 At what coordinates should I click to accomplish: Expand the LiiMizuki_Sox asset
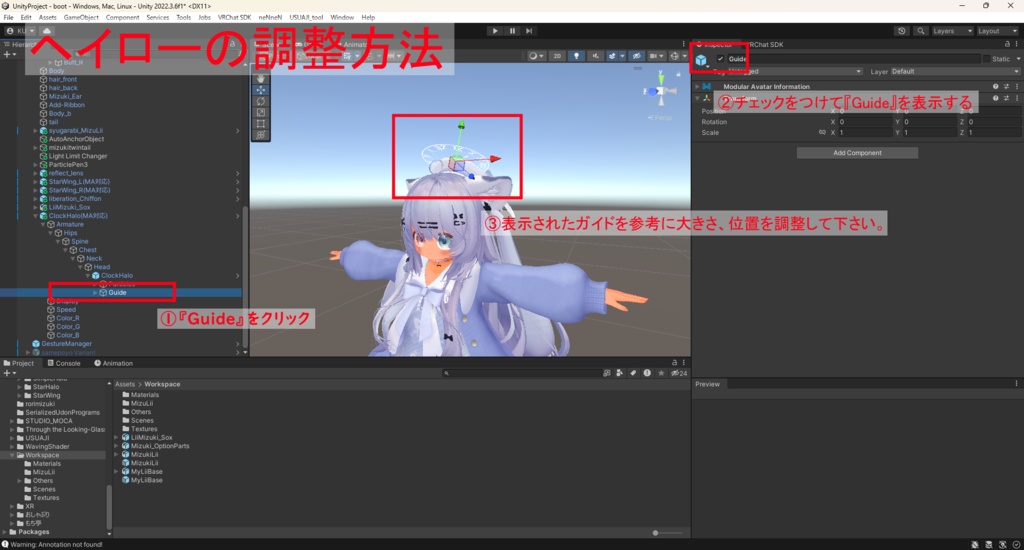(116, 438)
